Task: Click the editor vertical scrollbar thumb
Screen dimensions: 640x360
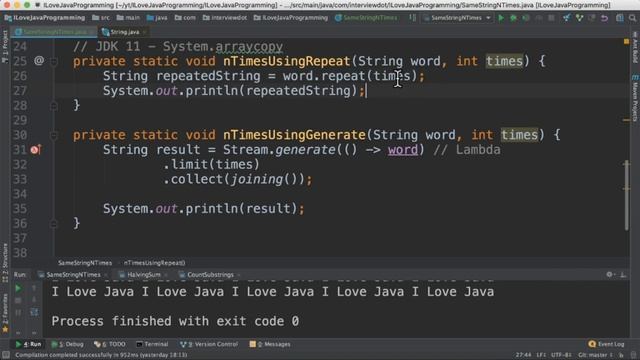Action: [x=627, y=195]
